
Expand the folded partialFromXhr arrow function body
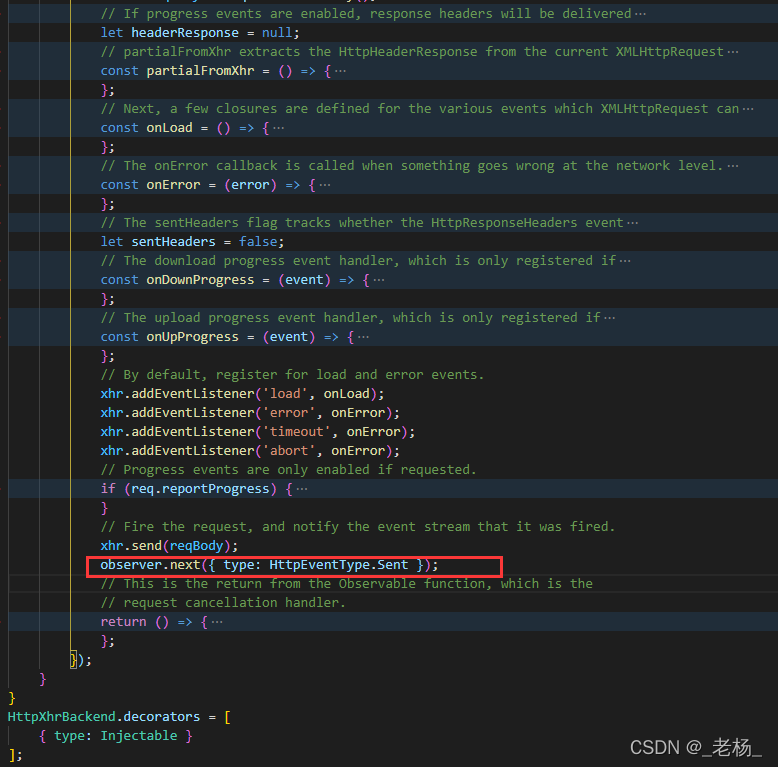pyautogui.click(x=340, y=71)
